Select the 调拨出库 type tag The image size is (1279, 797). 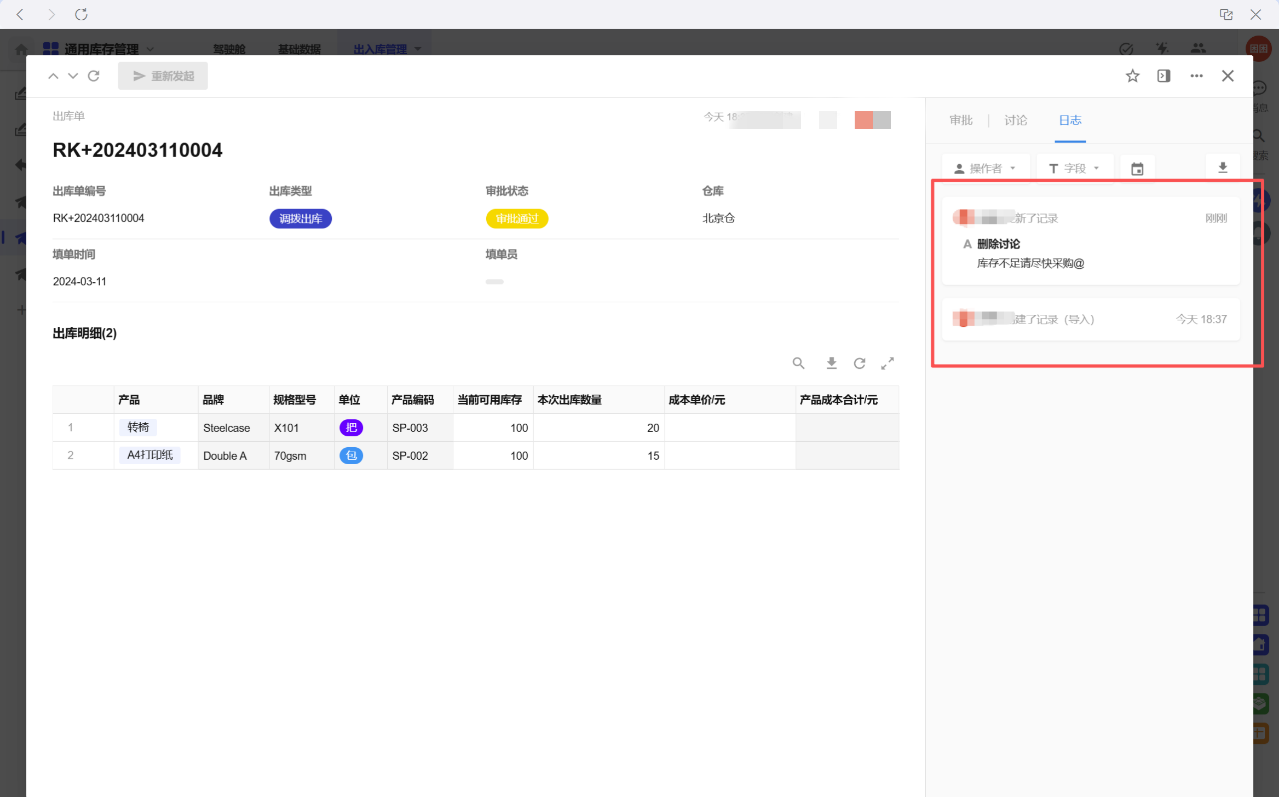pos(300,218)
